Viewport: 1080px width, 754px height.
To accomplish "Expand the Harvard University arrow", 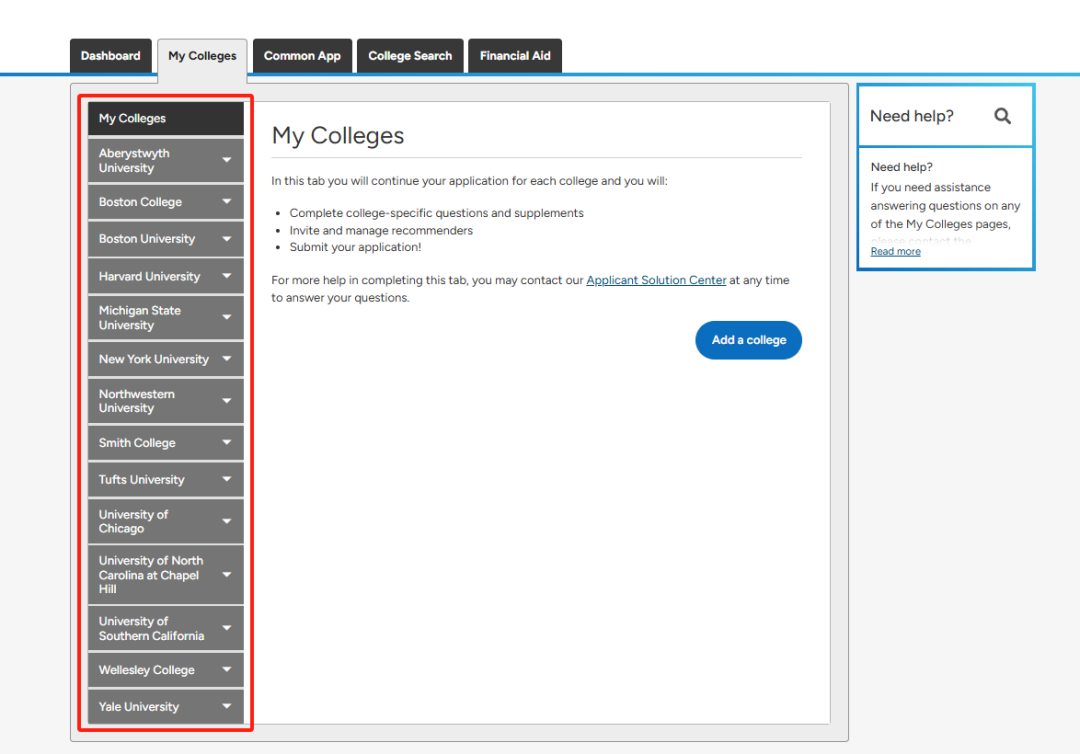I will tap(227, 276).
